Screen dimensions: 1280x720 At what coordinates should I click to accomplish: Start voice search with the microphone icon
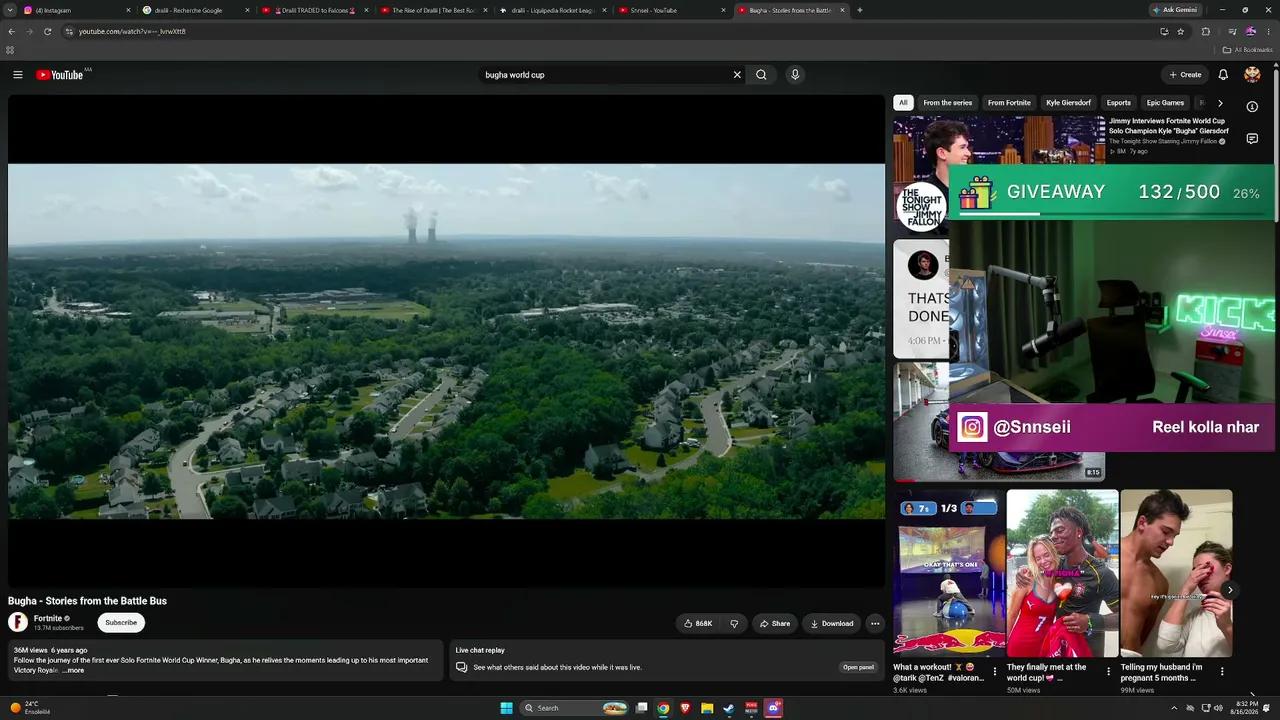795,75
